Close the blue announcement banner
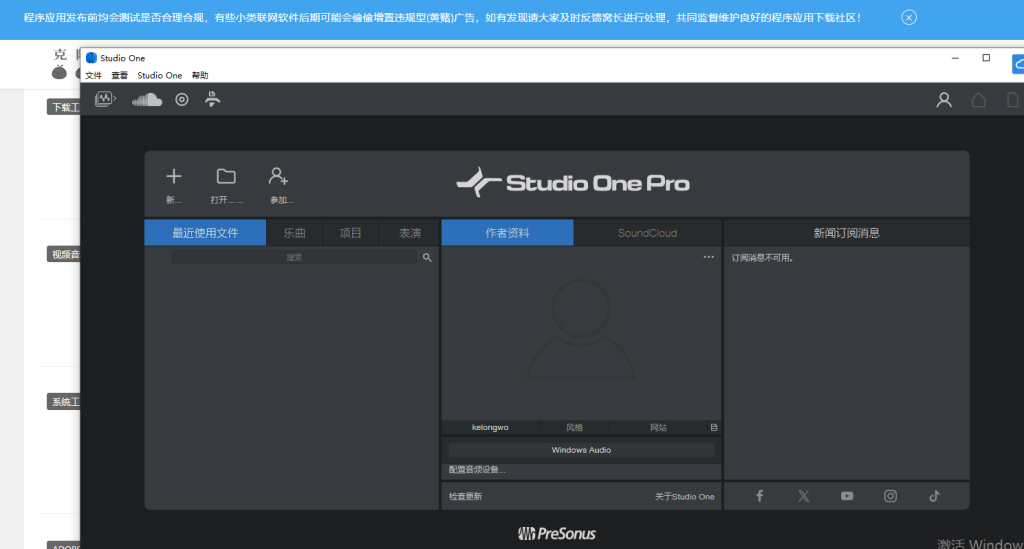Viewport: 1024px width, 549px height. pos(908,18)
